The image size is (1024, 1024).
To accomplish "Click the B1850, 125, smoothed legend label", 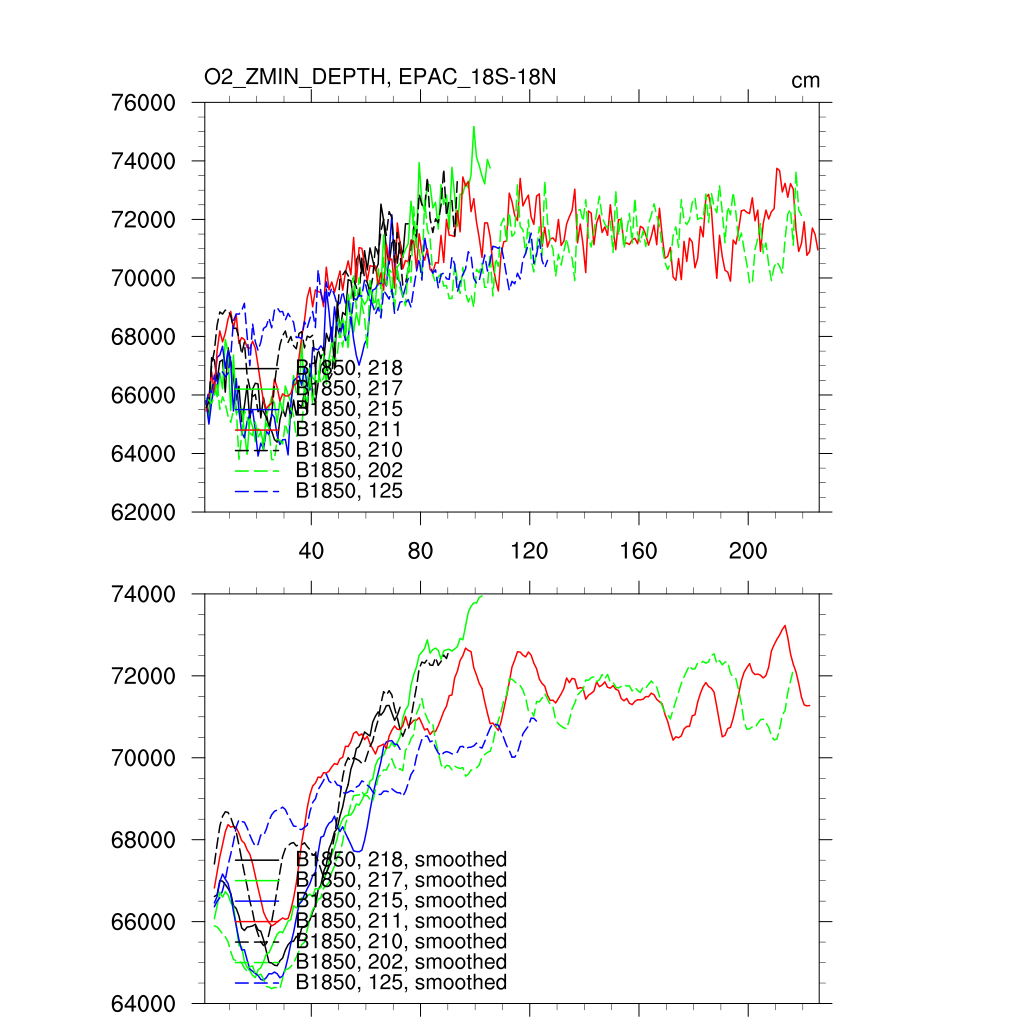I will click(401, 982).
